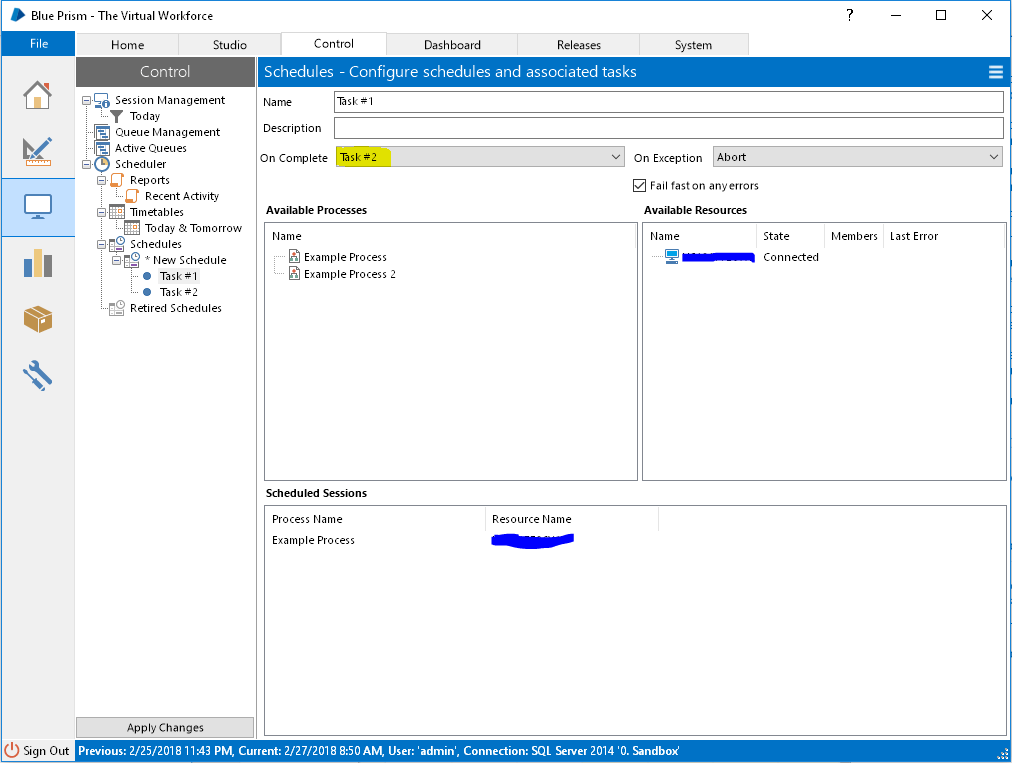The width and height of the screenshot is (1012, 763).
Task: Open the On Complete dropdown showing Task #2
Action: coord(618,157)
